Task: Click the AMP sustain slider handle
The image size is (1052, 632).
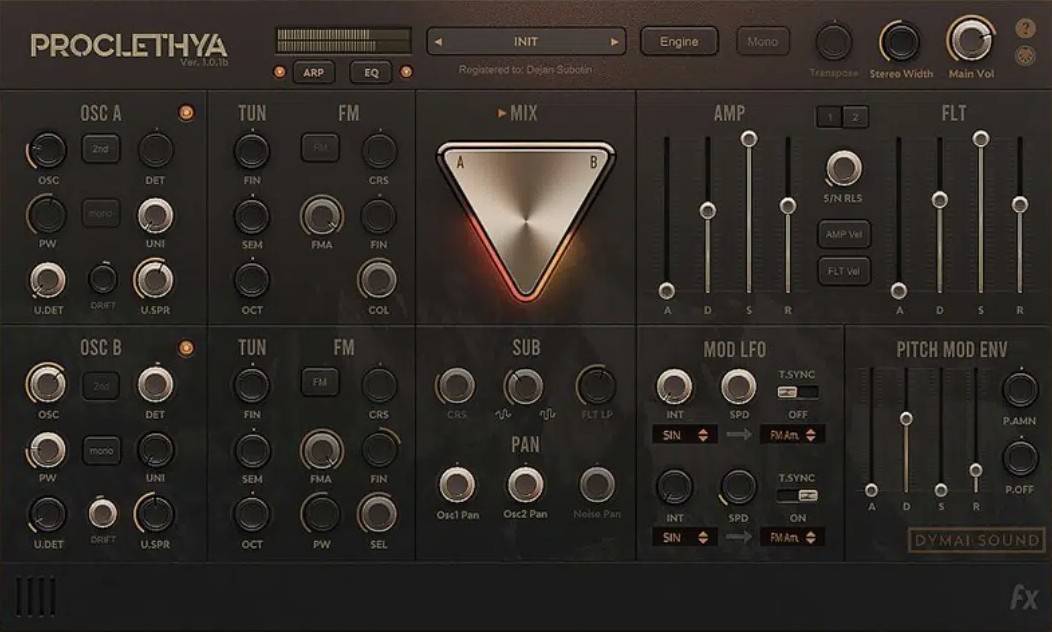Action: (749, 139)
